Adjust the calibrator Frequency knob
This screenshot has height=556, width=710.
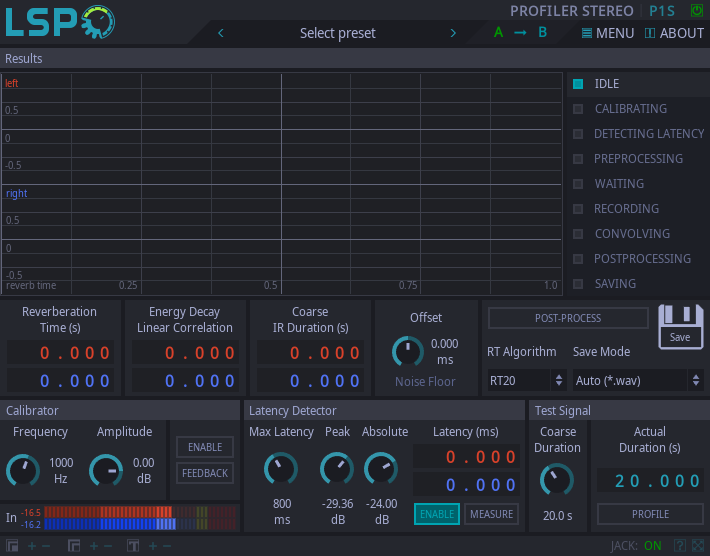point(23,470)
